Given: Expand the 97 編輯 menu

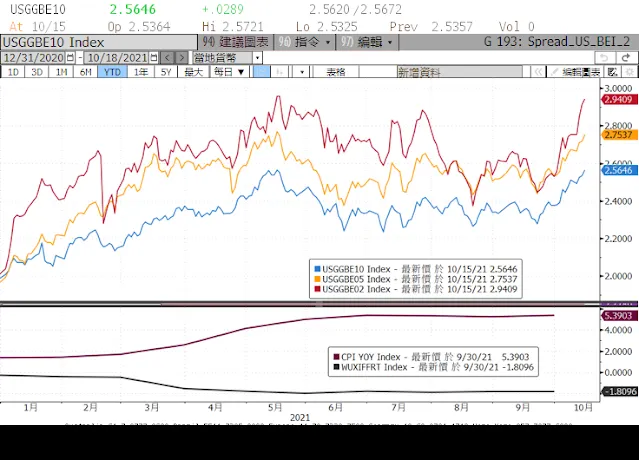Looking at the screenshot, I should [367, 42].
